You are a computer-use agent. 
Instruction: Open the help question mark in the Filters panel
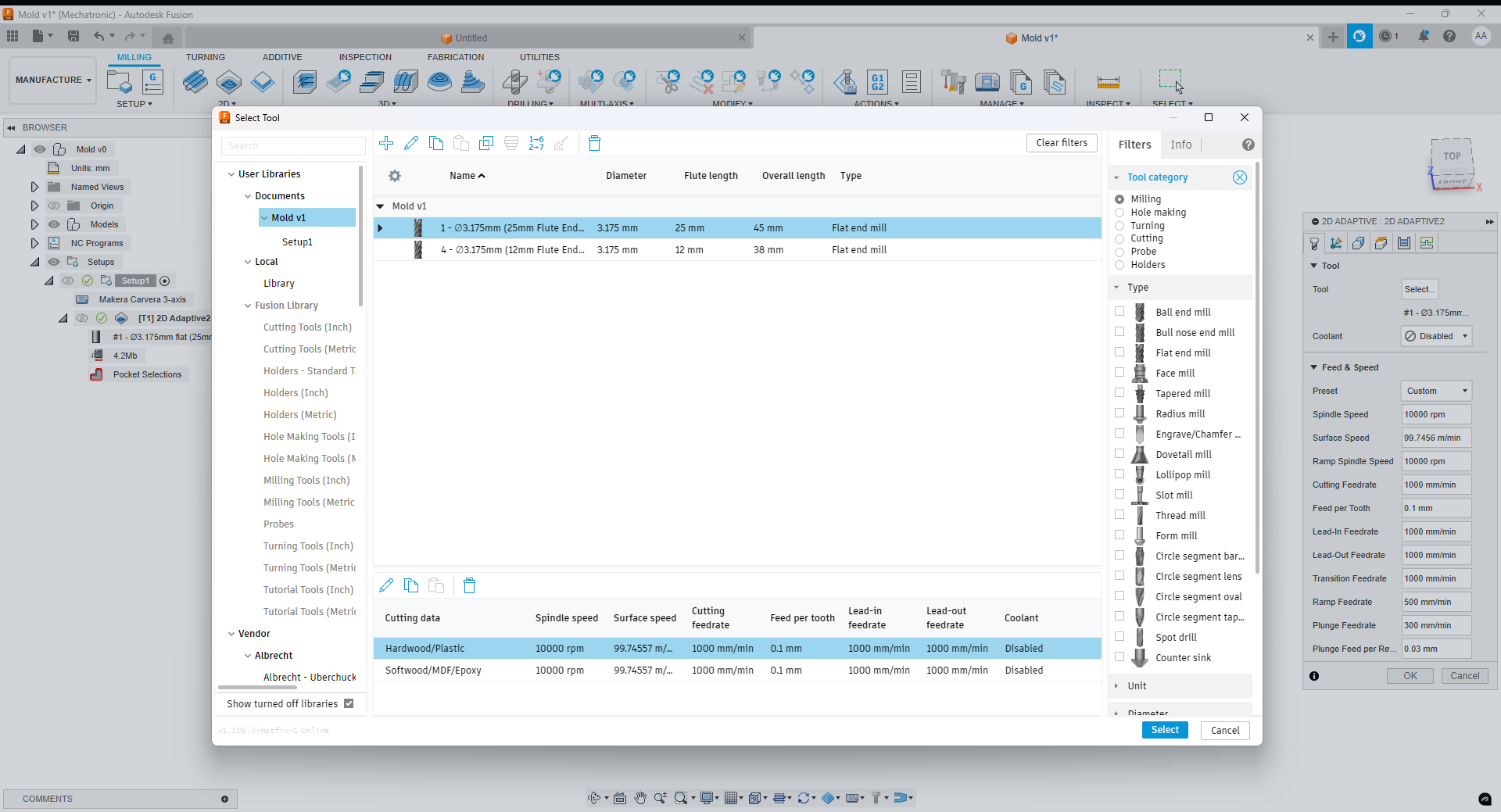1248,145
